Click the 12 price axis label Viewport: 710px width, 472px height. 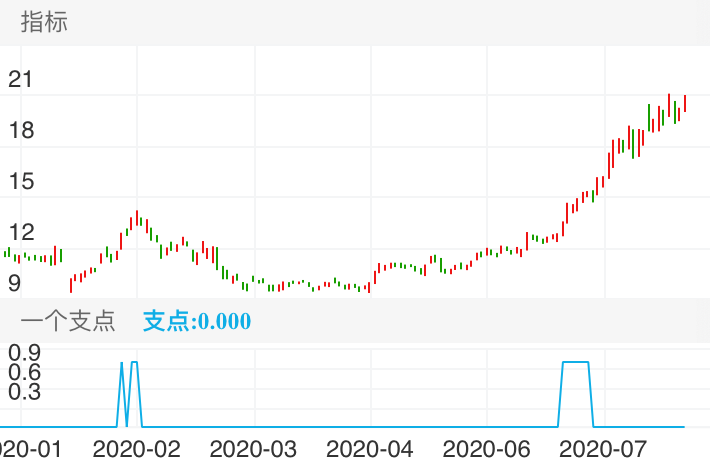[x=21, y=232]
